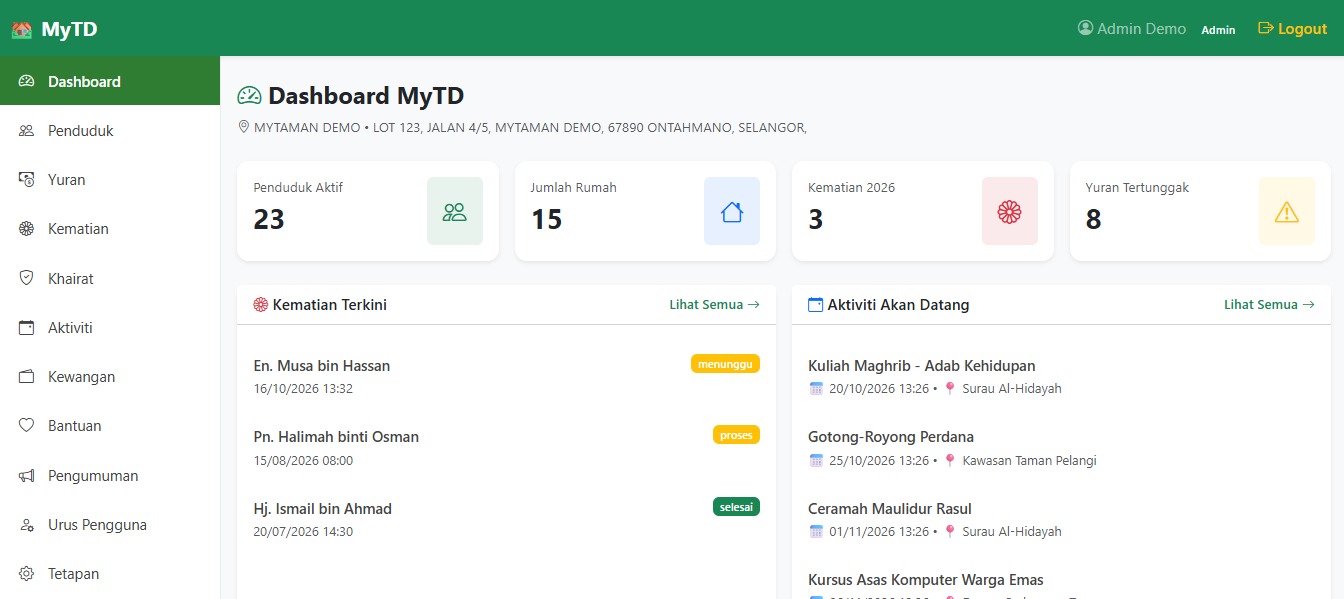Image resolution: width=1344 pixels, height=599 pixels.
Task: Click the Tetapan gear icon in sidebar
Action: pyautogui.click(x=27, y=574)
